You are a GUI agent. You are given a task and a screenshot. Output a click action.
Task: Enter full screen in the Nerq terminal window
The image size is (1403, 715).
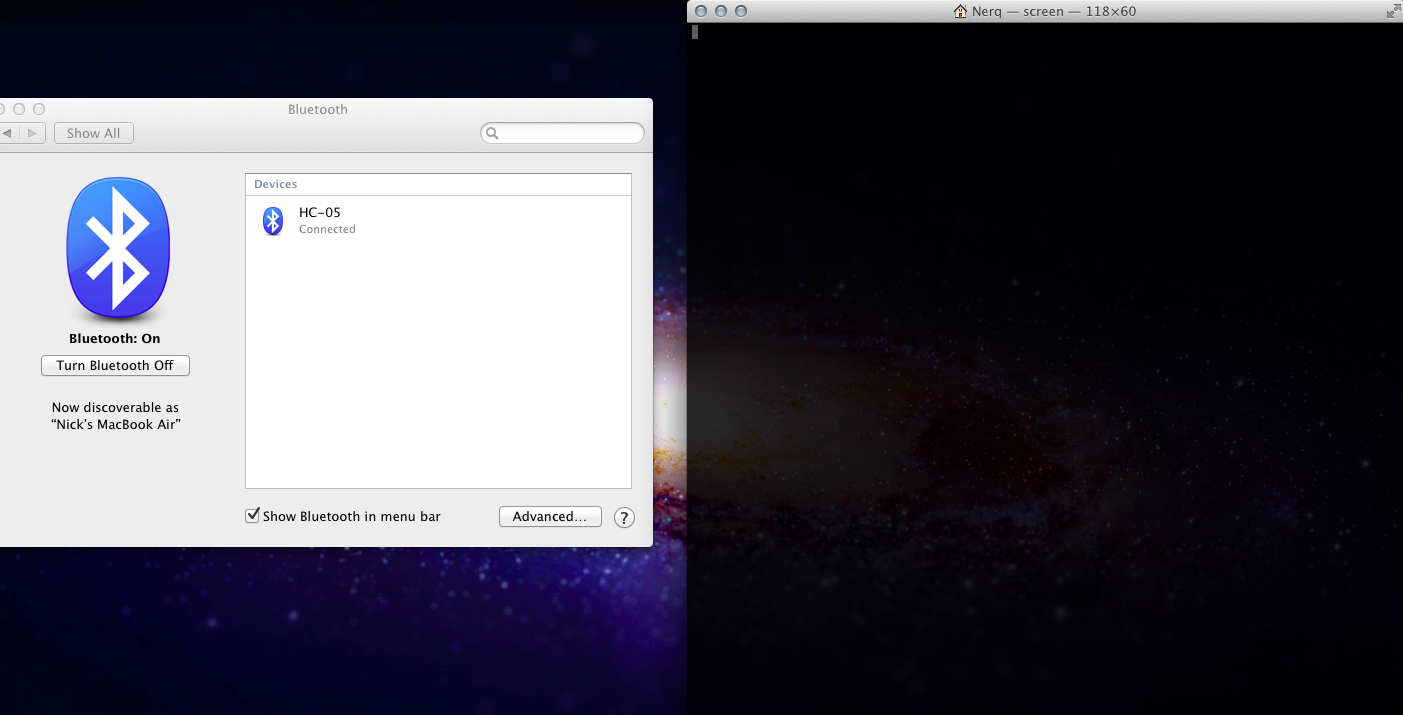pos(1393,11)
